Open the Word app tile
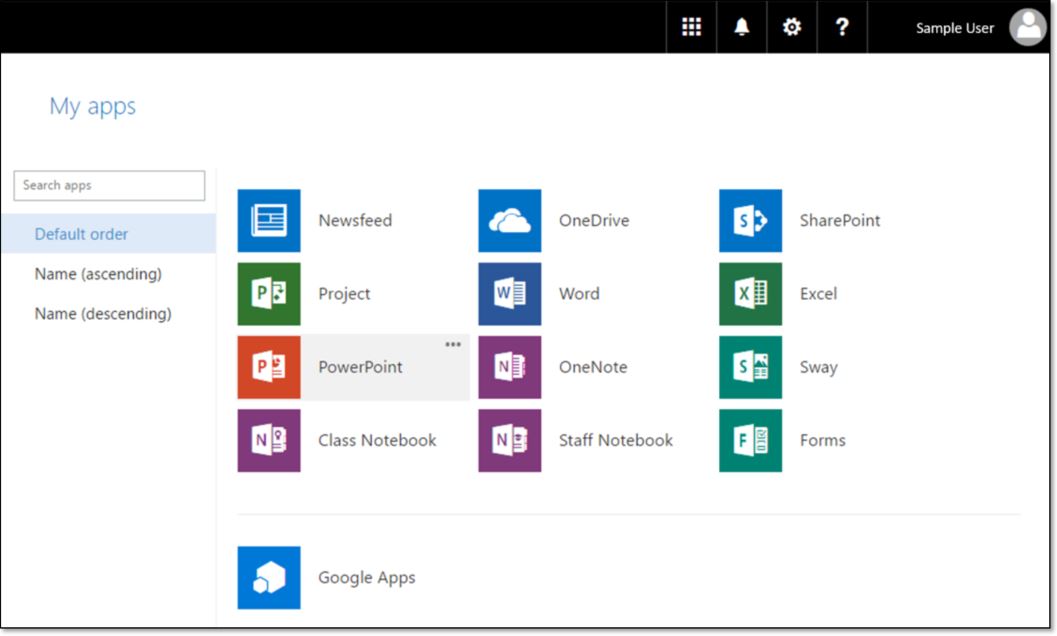The height and width of the screenshot is (636, 1057). (x=510, y=294)
